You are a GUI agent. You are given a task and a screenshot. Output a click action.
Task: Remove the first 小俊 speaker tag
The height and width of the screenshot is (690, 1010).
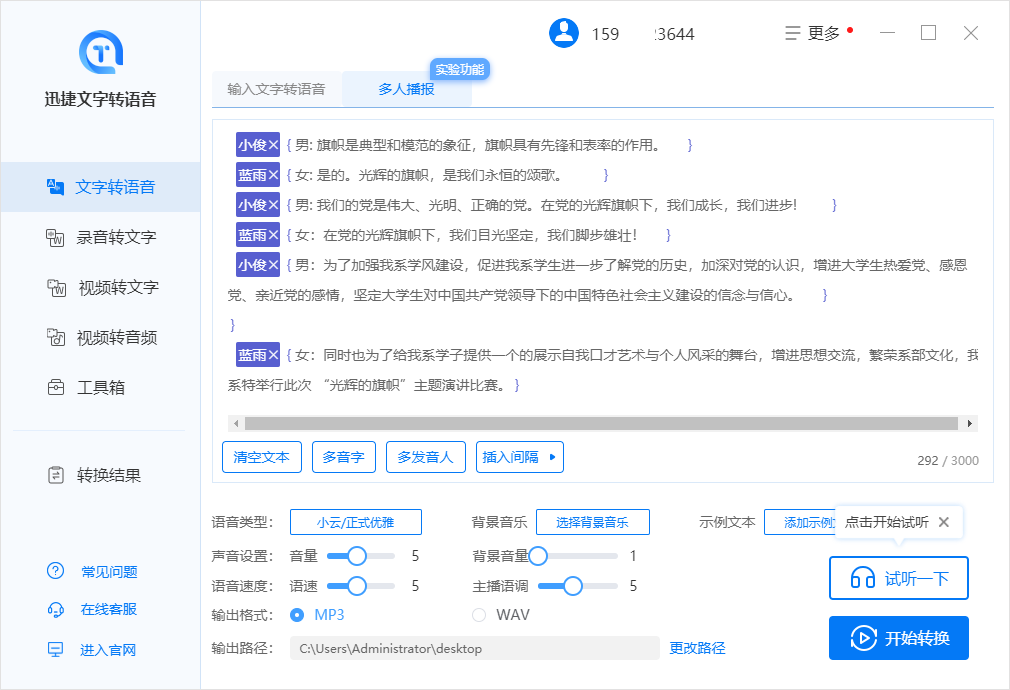tap(274, 145)
